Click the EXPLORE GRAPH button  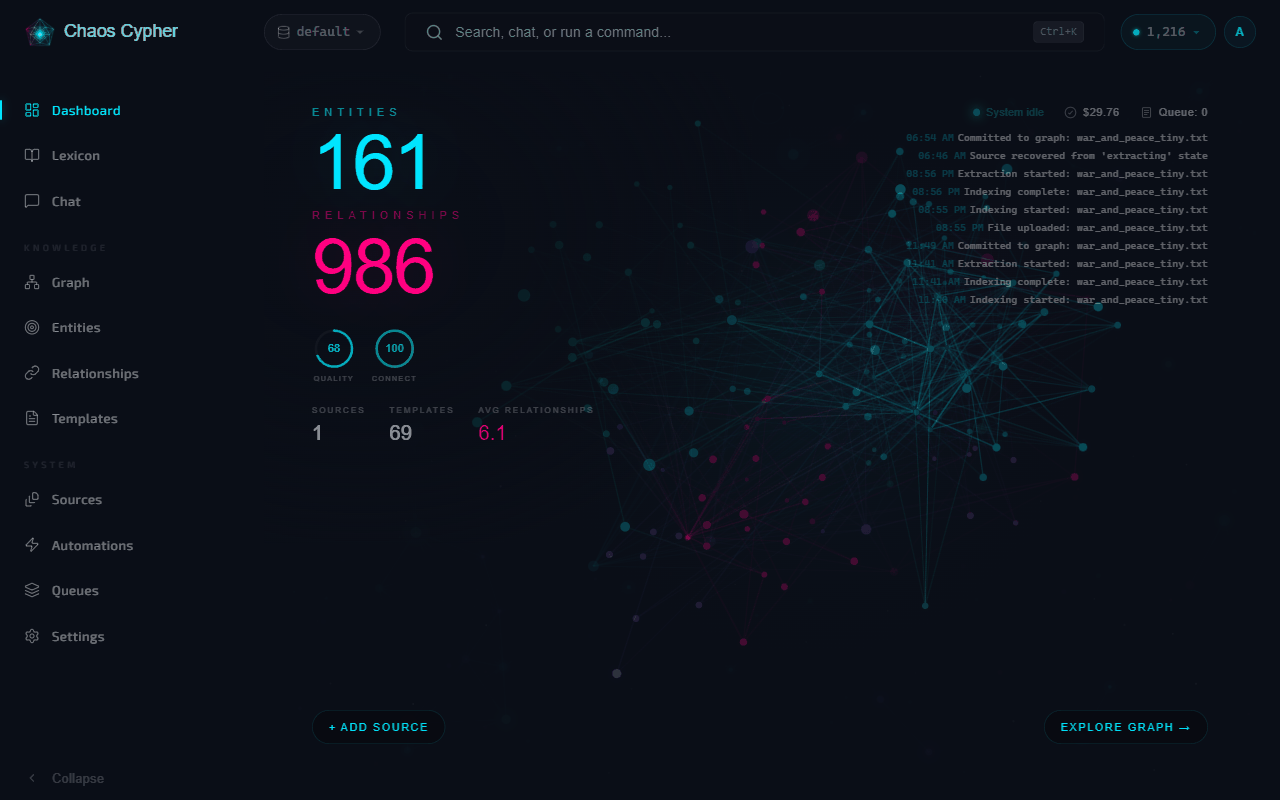tap(1125, 727)
